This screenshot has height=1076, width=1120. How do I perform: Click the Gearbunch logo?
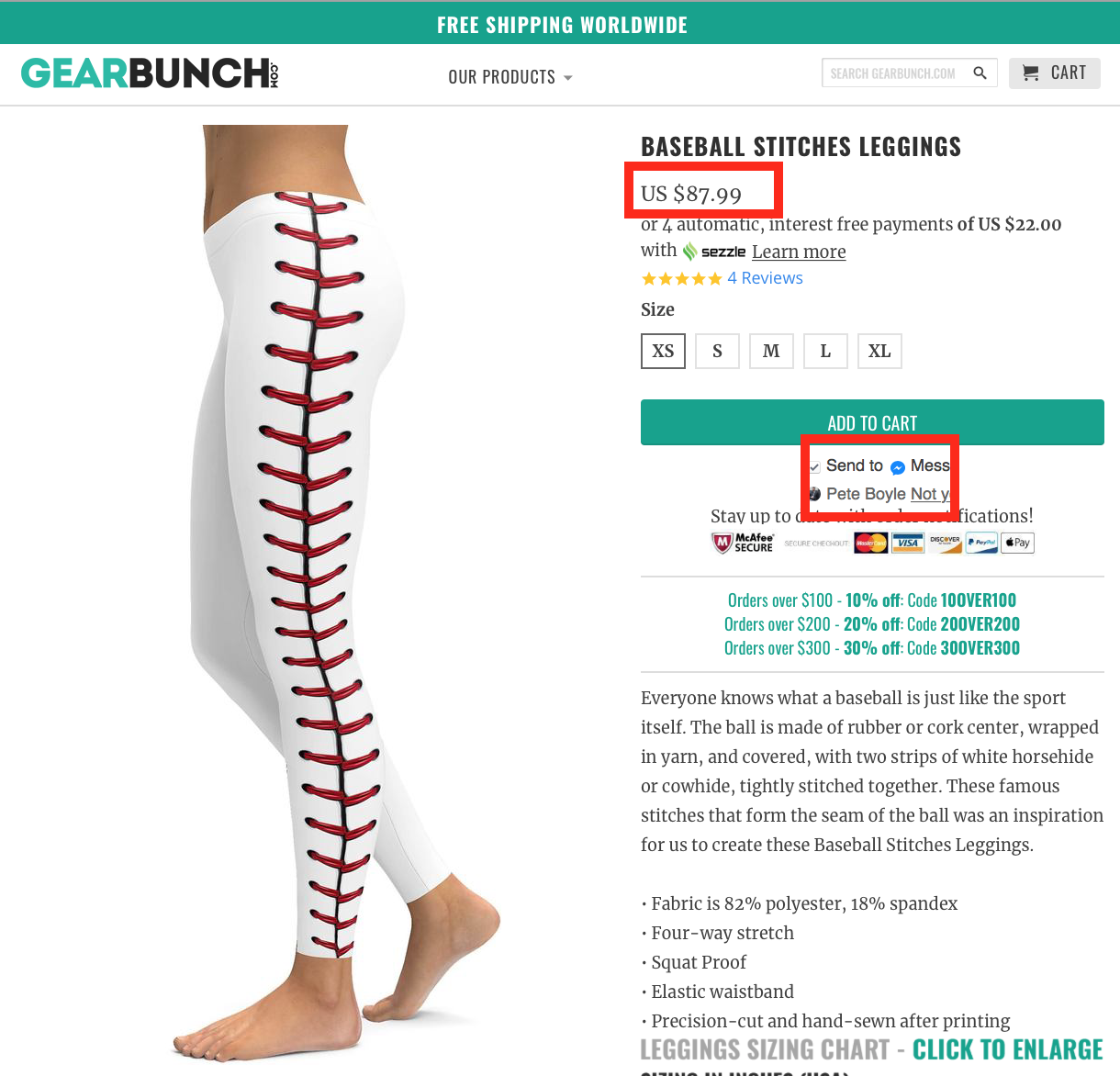tap(150, 73)
